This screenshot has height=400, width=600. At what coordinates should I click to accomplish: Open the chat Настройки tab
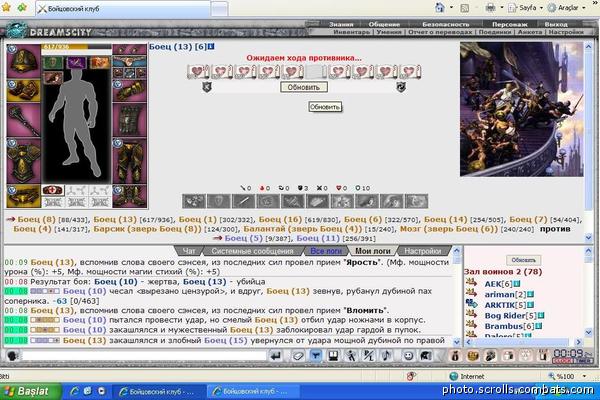[423, 251]
